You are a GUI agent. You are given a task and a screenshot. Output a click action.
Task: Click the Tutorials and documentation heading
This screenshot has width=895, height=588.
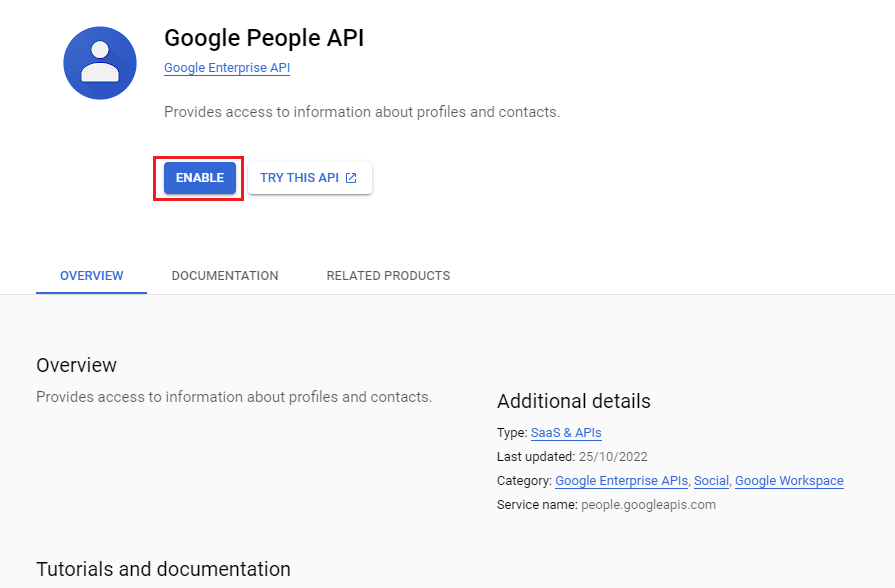tap(164, 569)
